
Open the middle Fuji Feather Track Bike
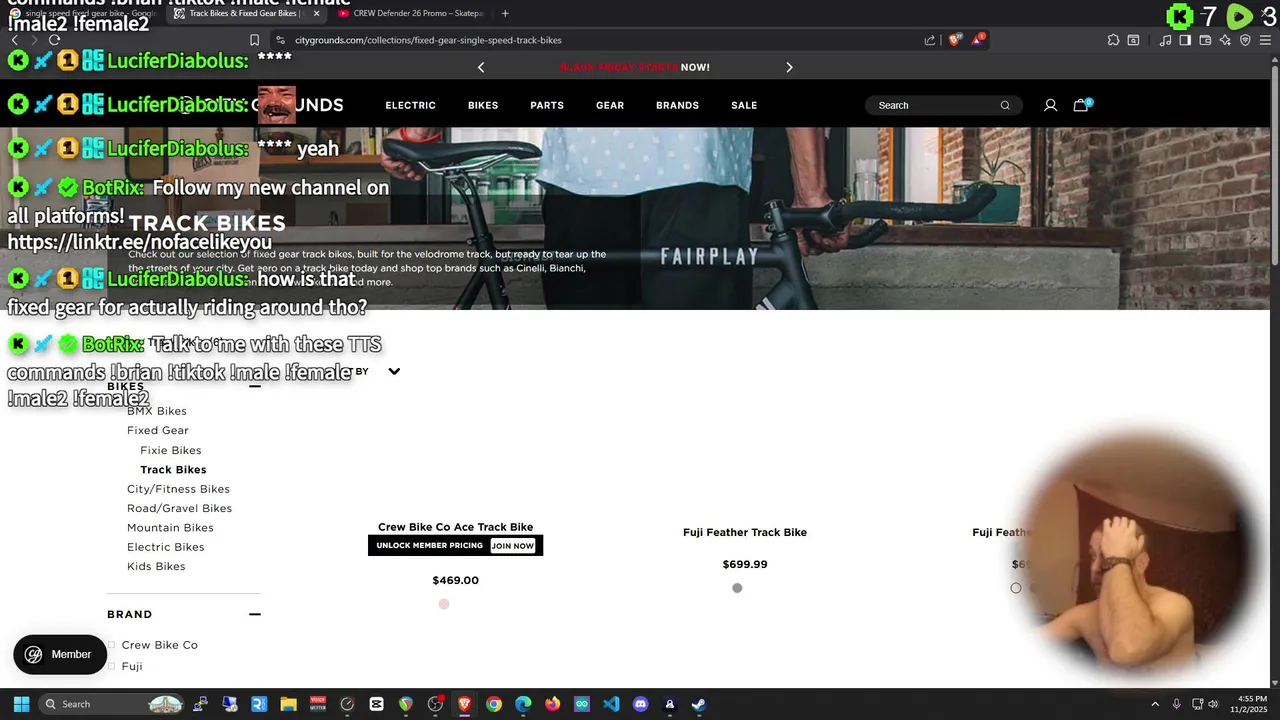(745, 532)
